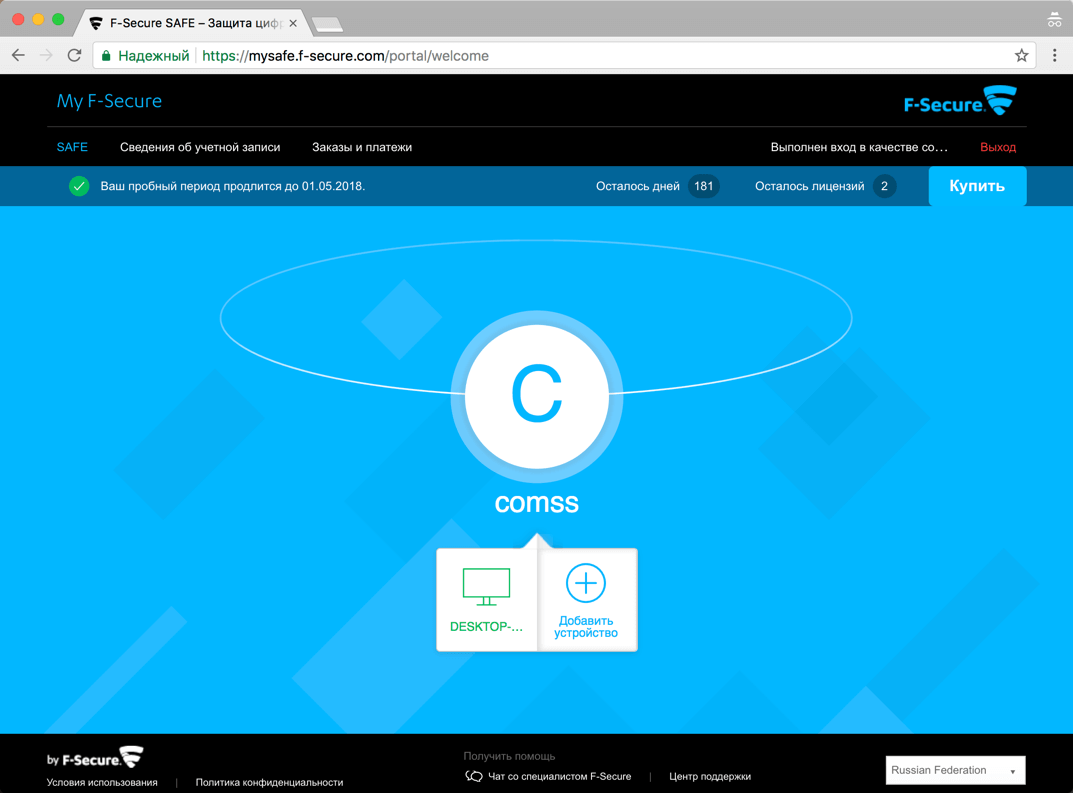
Task: Open the Политика конфиденциальности link
Action: (x=270, y=782)
